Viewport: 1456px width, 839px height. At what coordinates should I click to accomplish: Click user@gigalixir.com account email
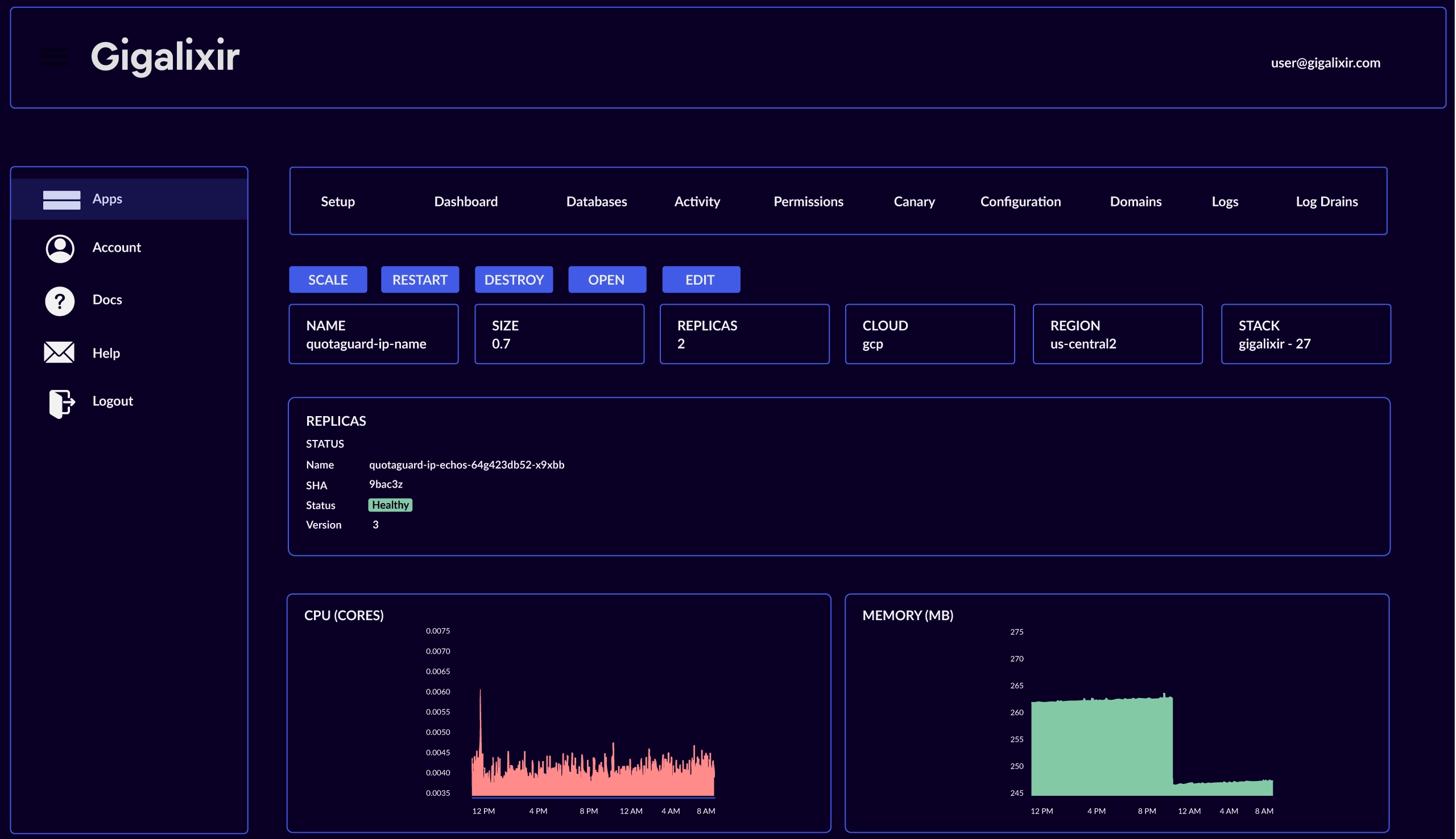tap(1326, 63)
